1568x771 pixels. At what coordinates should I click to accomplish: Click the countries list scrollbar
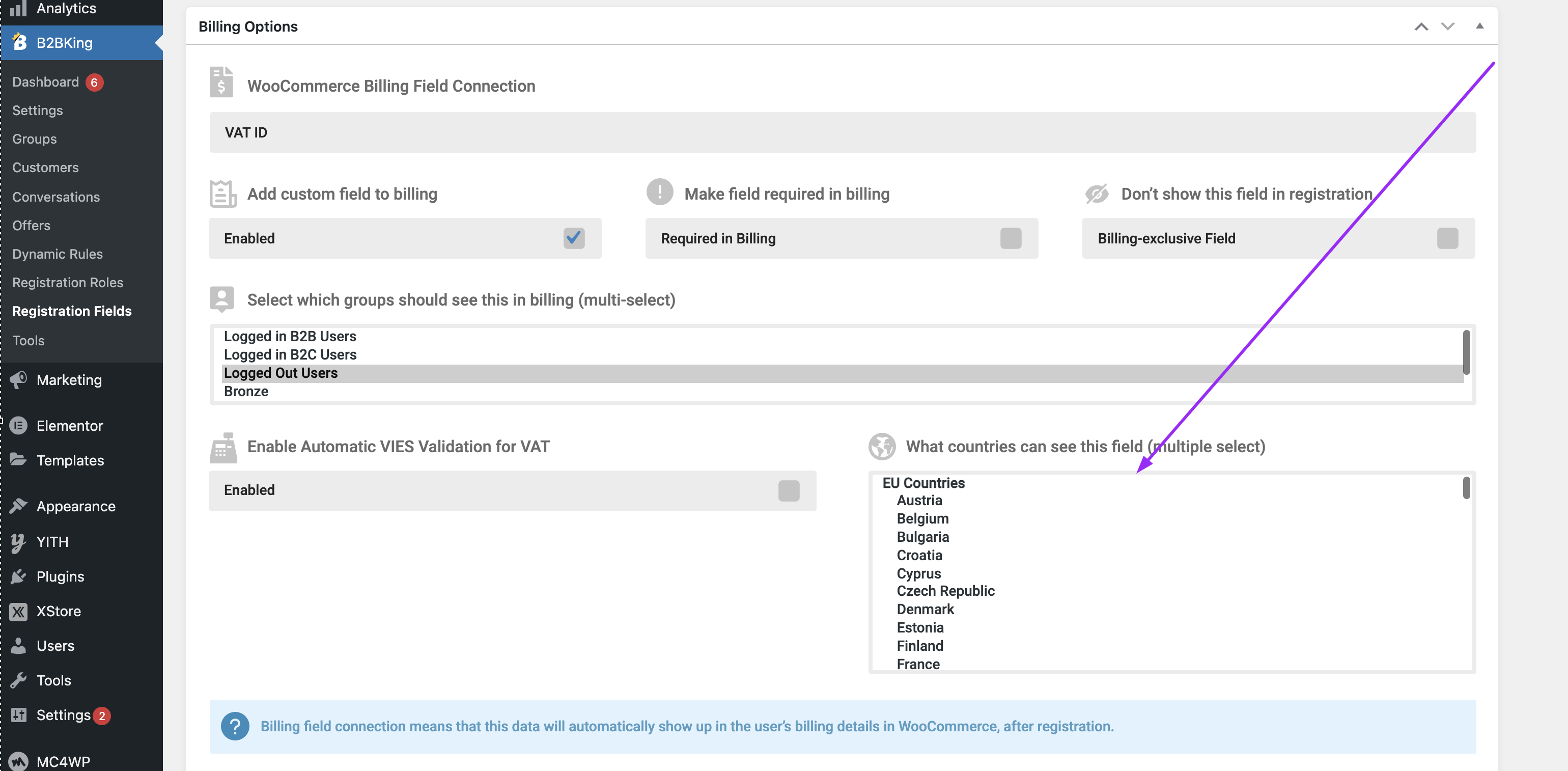1466,487
